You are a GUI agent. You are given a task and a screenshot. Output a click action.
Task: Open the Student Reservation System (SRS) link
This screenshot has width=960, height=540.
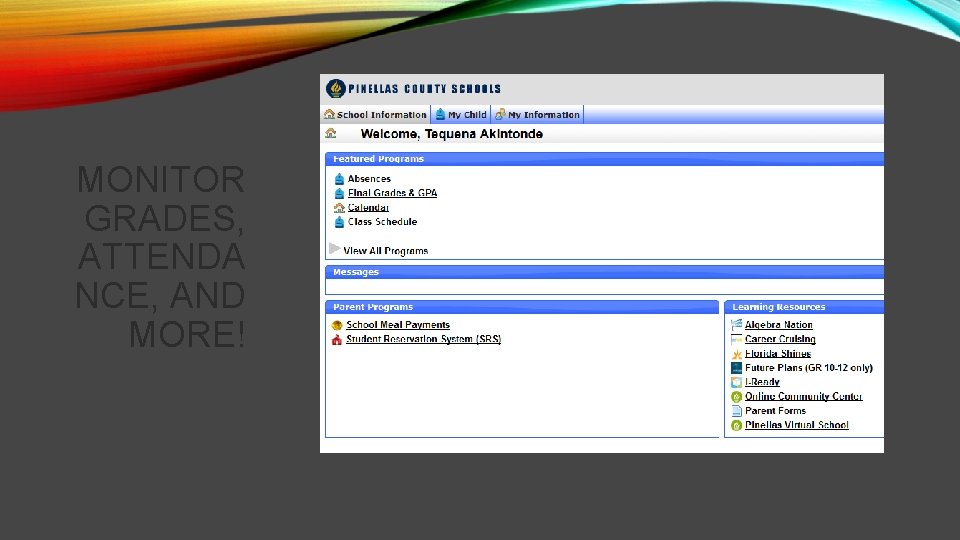click(424, 339)
